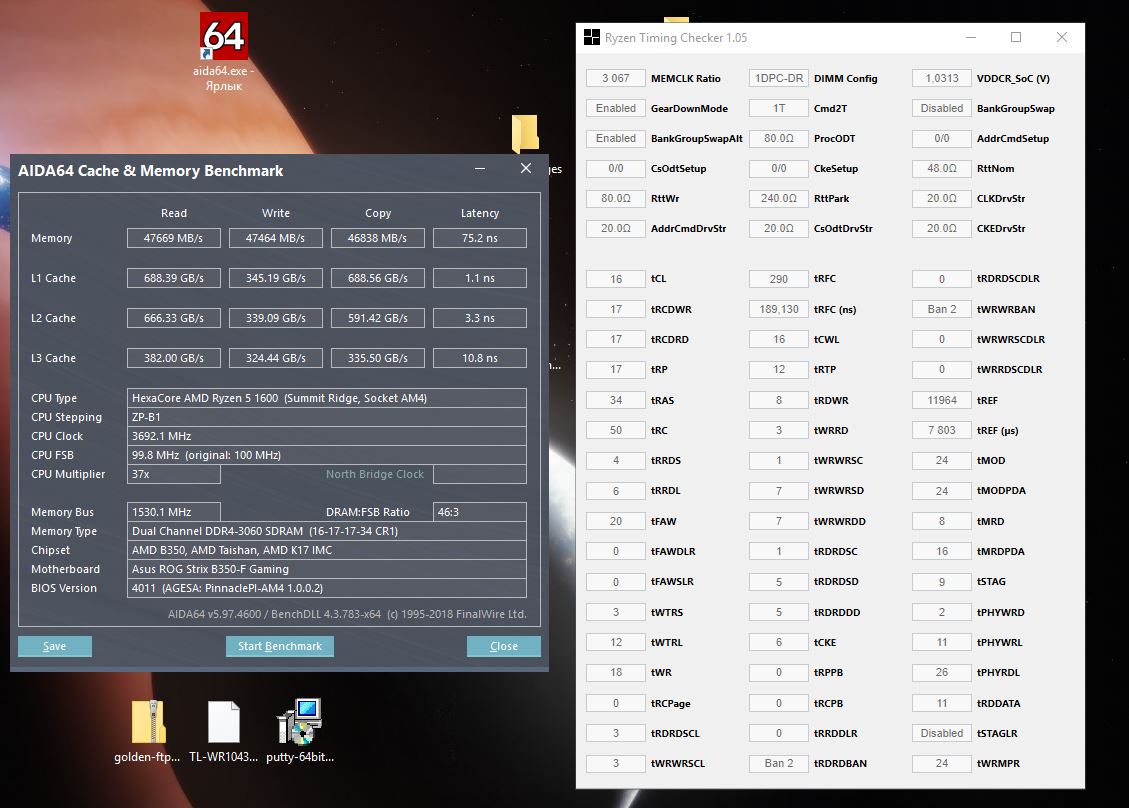Viewport: 1129px width, 808px height.
Task: Open the aida64.exe desktop shortcut
Action: pos(224,52)
